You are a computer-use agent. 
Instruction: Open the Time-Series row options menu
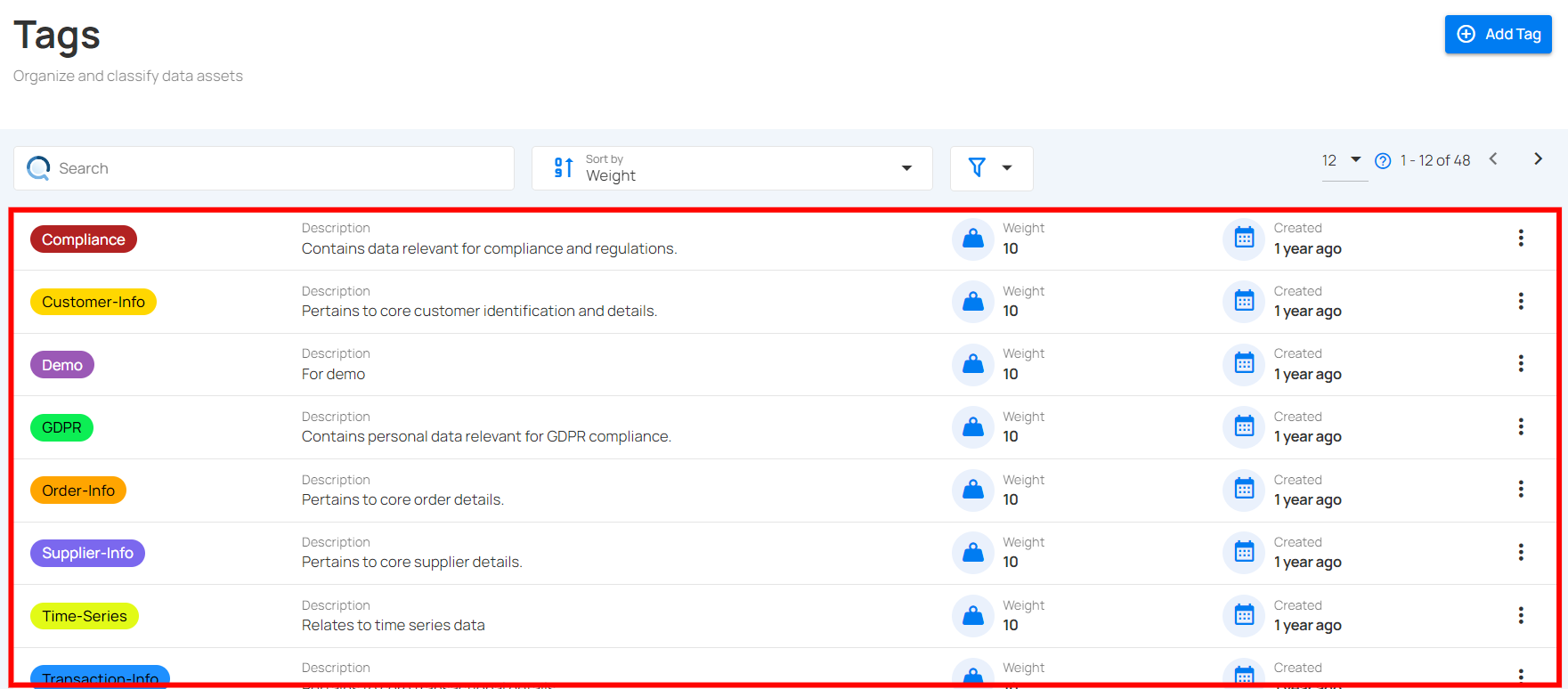tap(1521, 615)
